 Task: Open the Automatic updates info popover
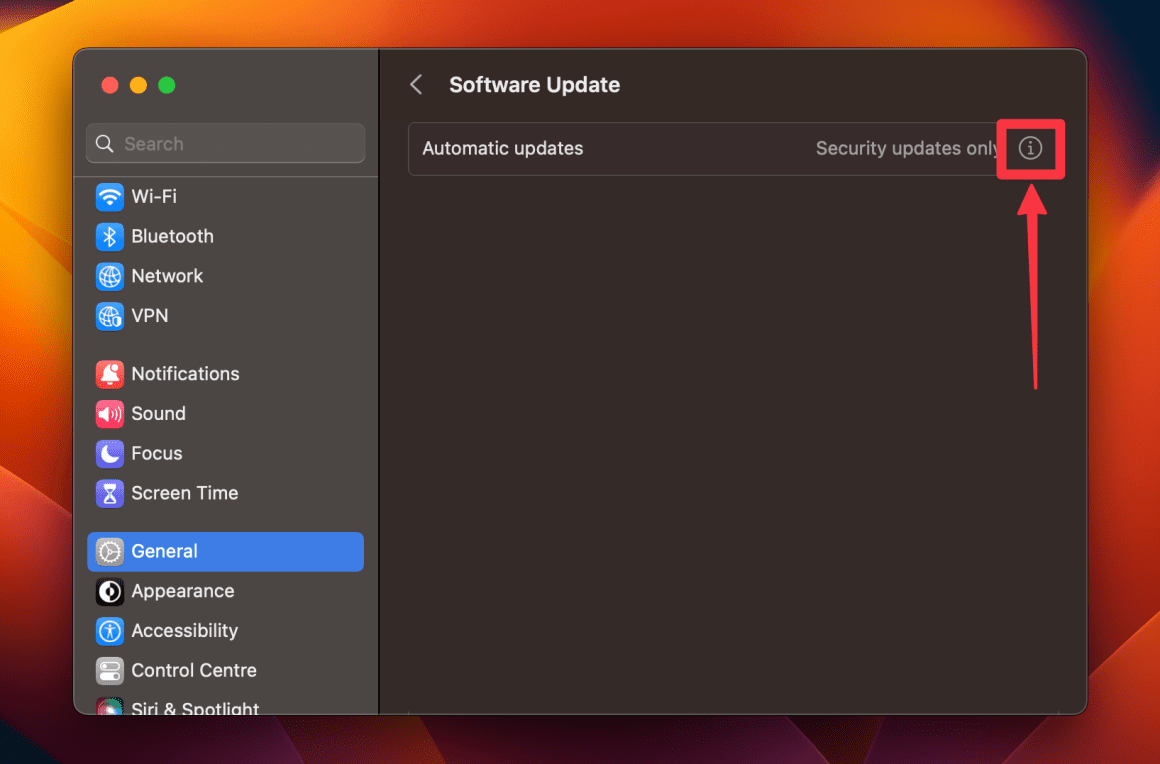[1031, 148]
